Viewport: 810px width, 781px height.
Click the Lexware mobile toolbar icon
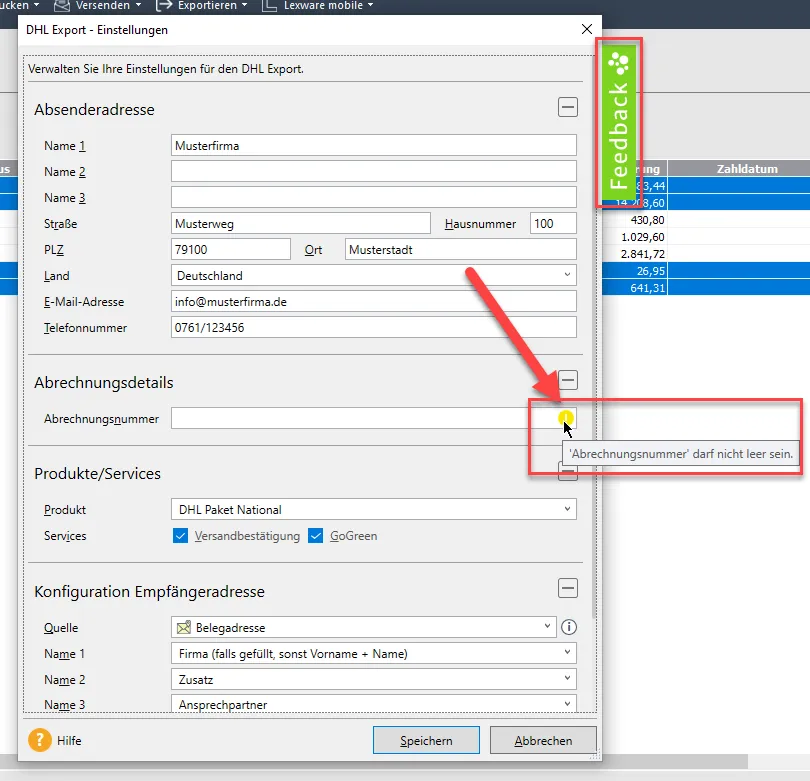270,5
